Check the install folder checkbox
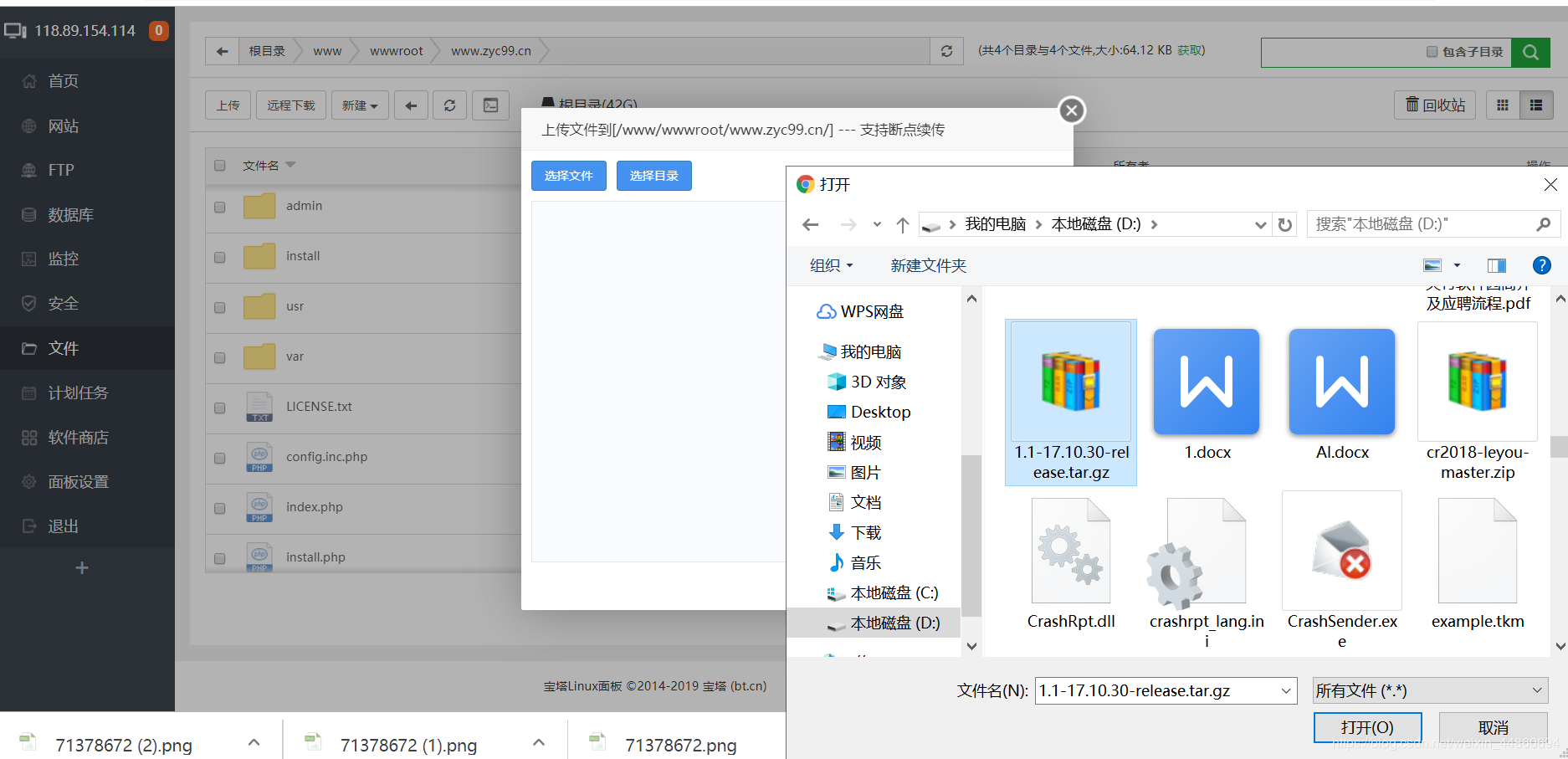Image resolution: width=1568 pixels, height=759 pixels. (x=220, y=257)
